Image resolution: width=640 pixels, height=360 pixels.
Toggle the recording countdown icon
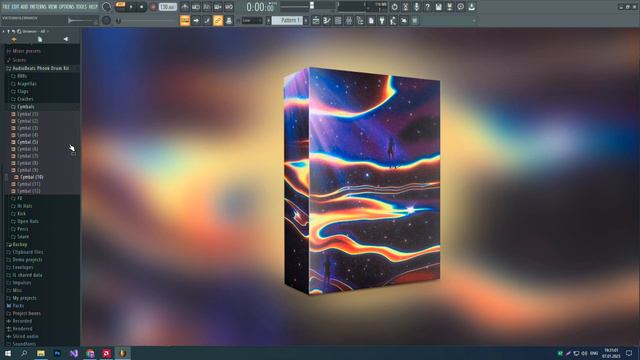pyautogui.click(x=207, y=7)
